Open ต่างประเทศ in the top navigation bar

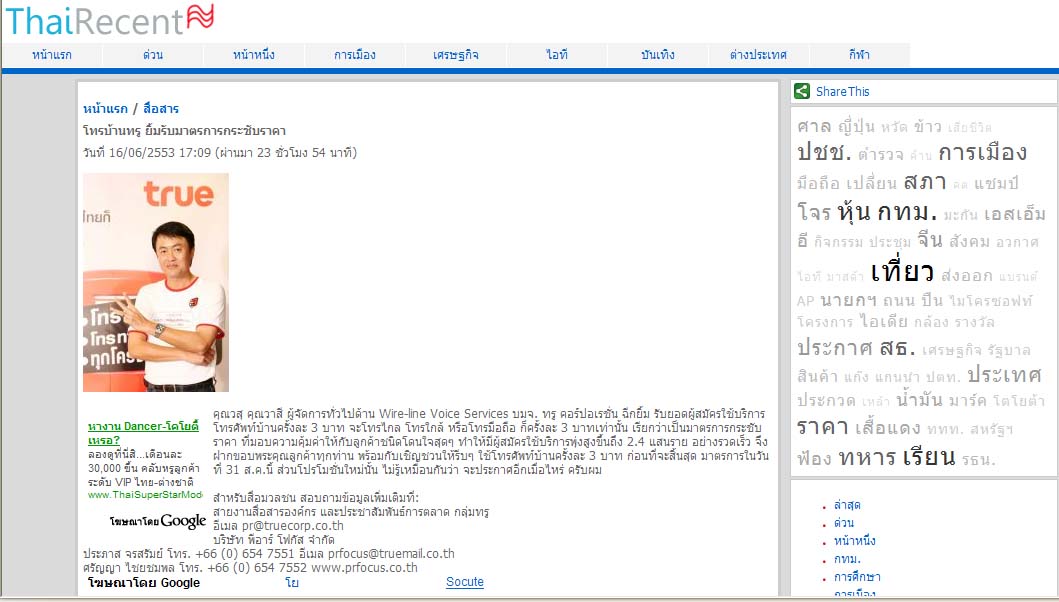click(758, 55)
